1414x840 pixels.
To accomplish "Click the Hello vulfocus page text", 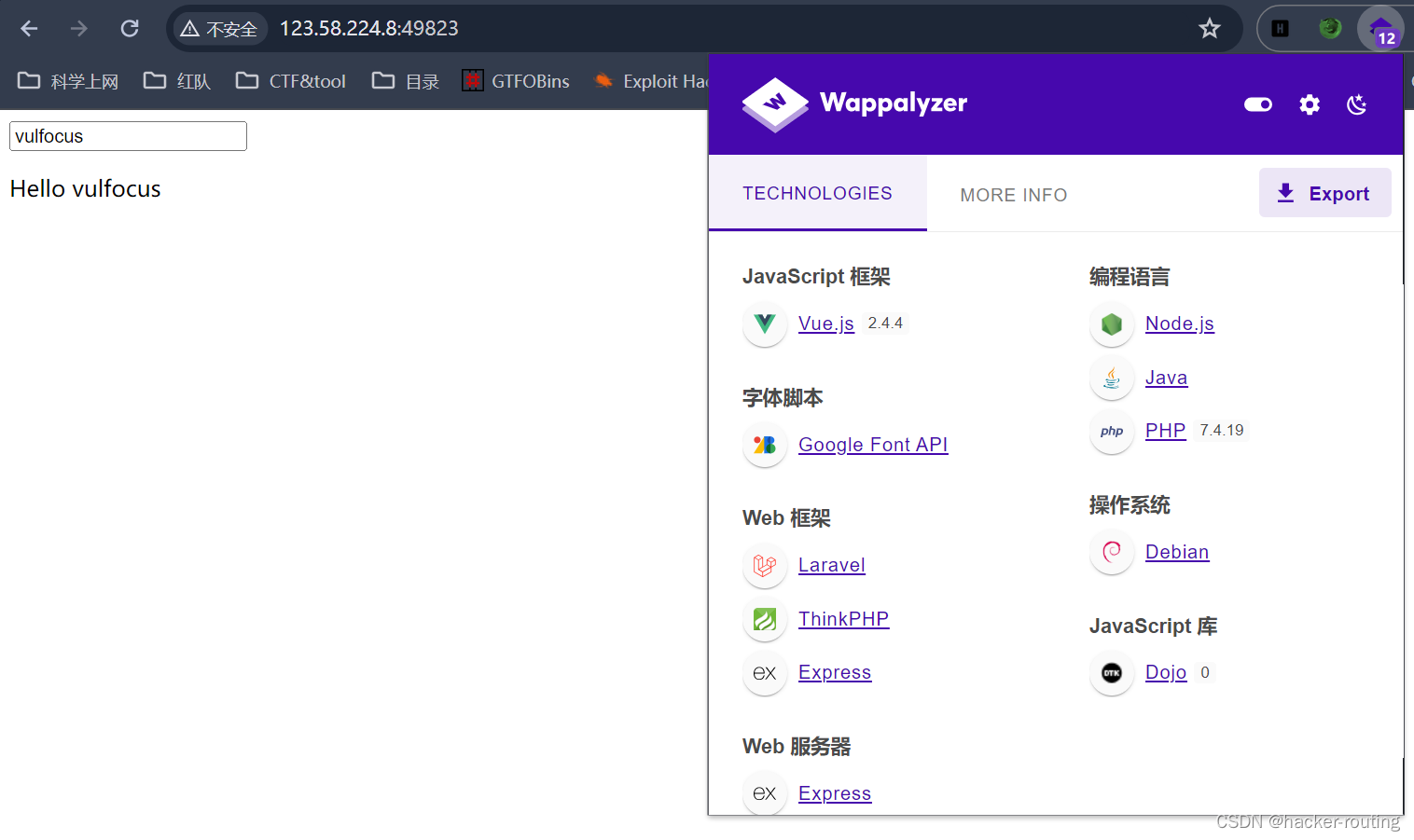I will tap(86, 189).
